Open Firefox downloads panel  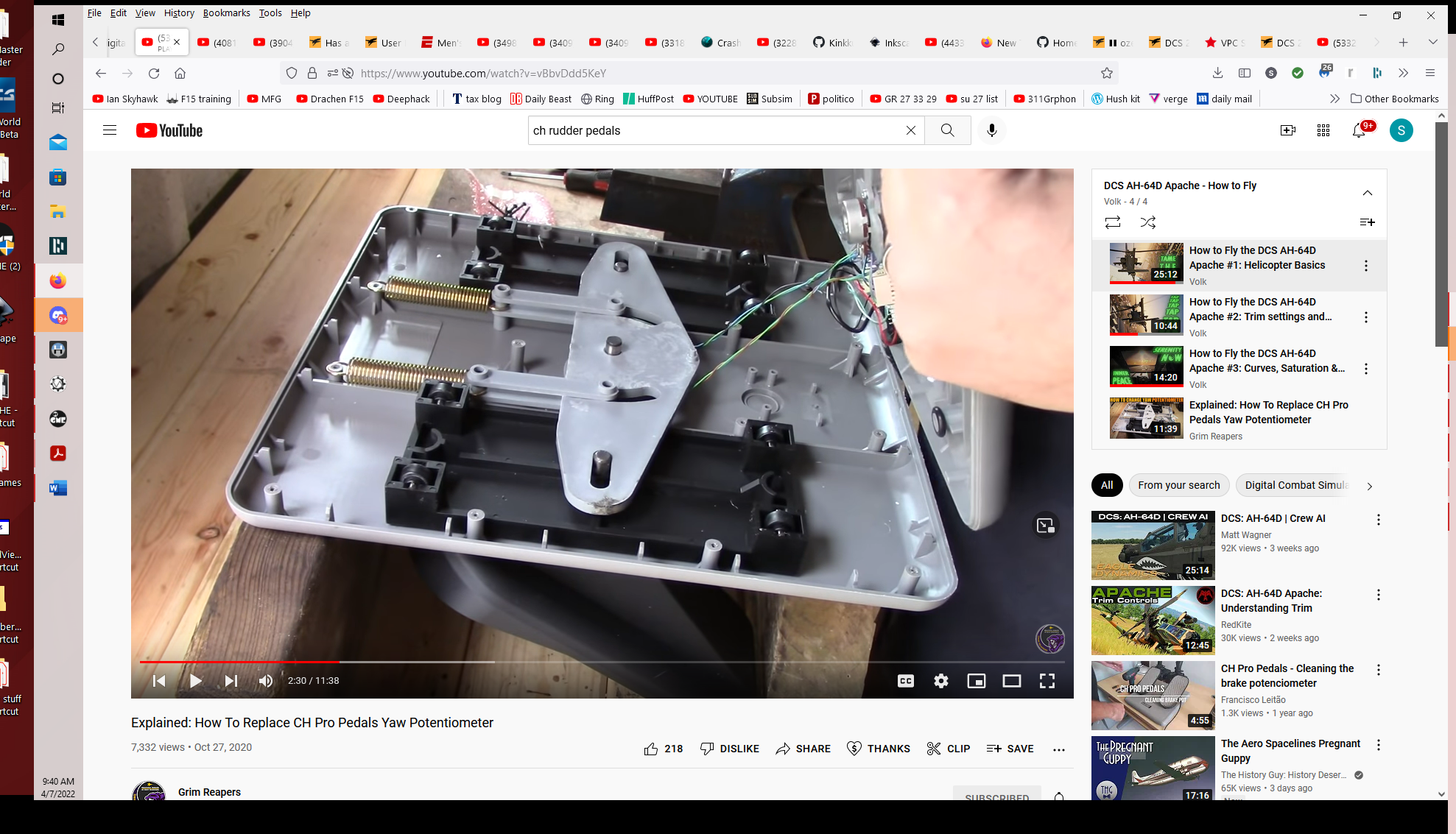tap(1217, 73)
